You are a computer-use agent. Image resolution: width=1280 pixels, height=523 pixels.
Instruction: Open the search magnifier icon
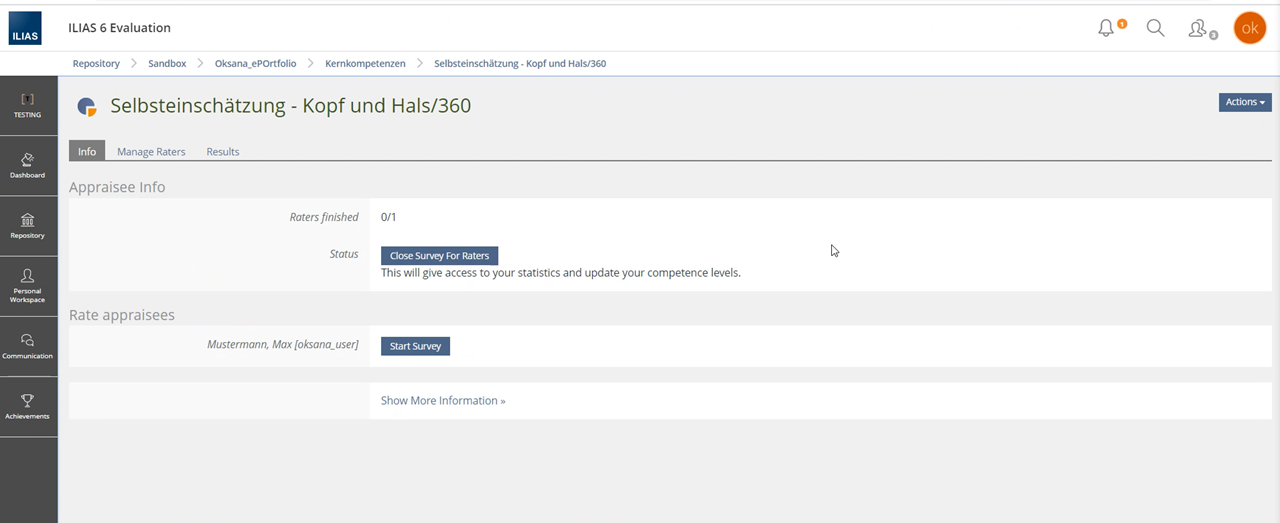point(1155,28)
